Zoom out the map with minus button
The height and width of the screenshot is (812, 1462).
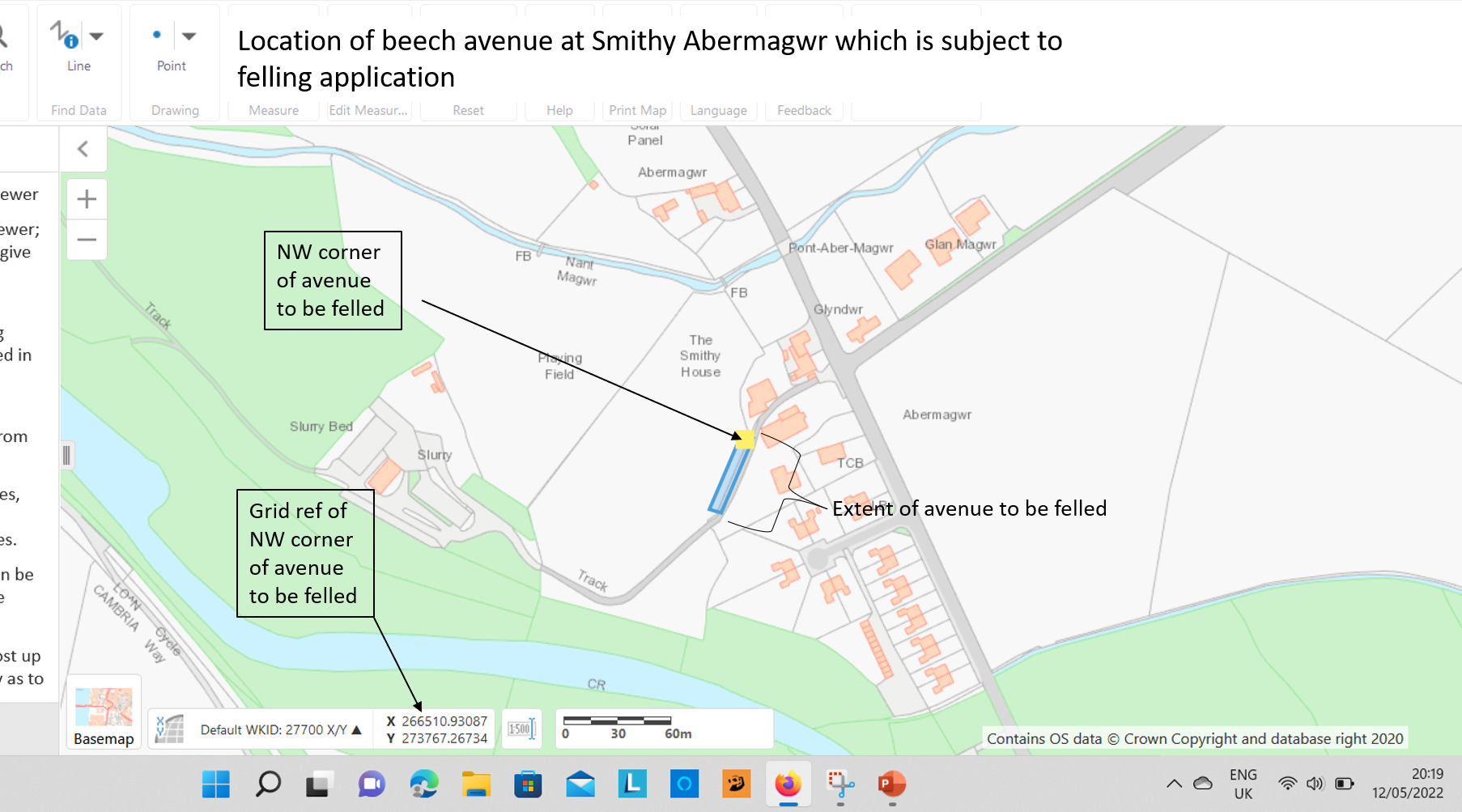coord(87,240)
